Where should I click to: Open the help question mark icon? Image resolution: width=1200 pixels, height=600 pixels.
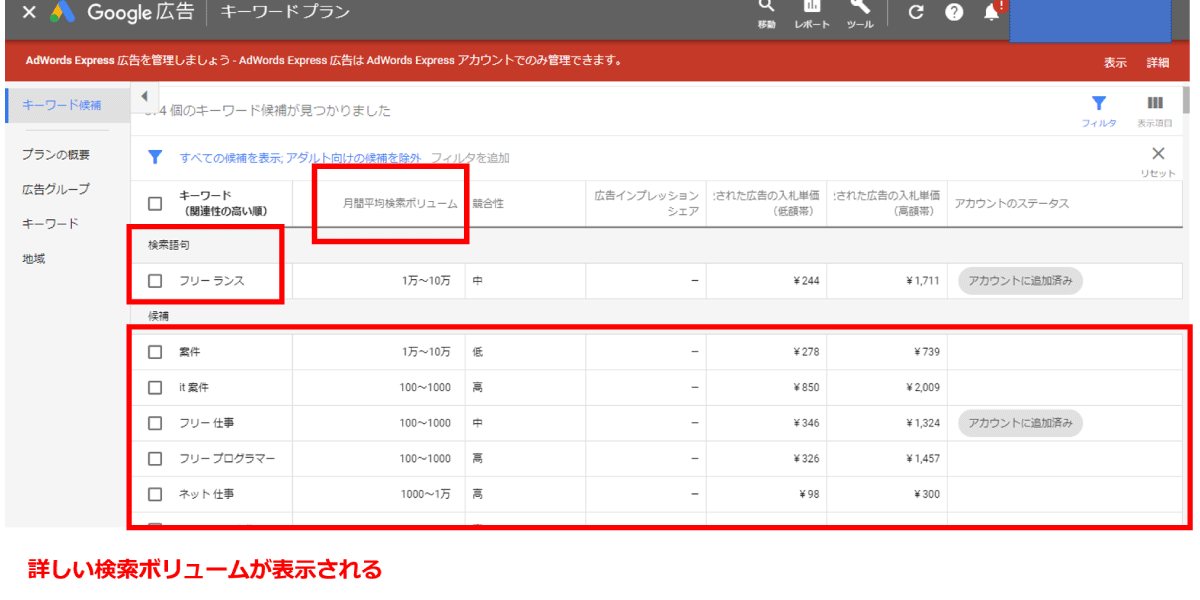coord(954,13)
